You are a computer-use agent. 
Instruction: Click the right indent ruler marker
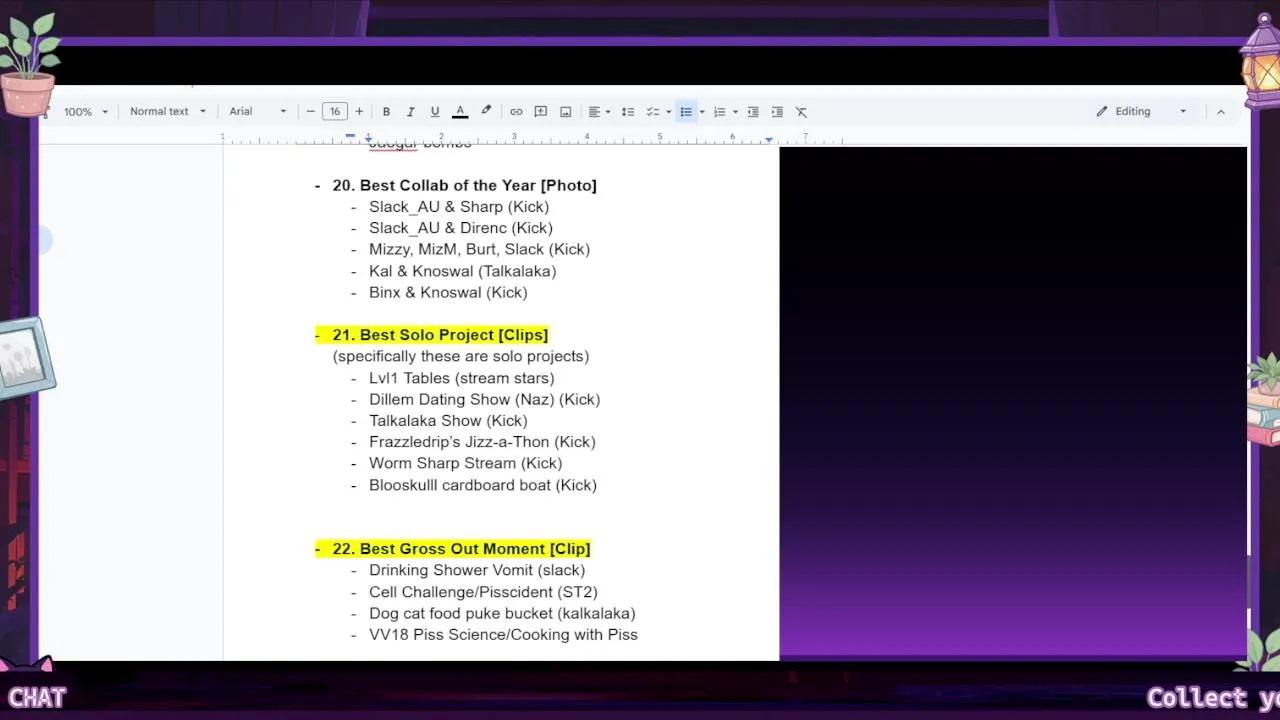tap(768, 138)
